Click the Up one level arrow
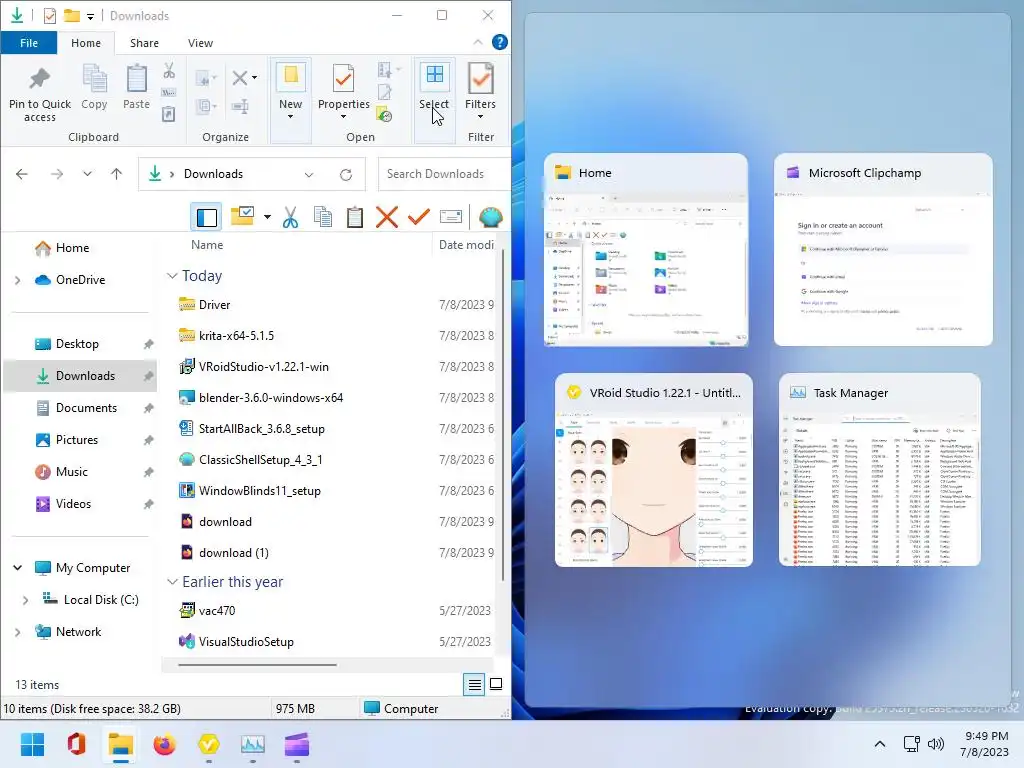This screenshot has height=768, width=1024. [116, 174]
